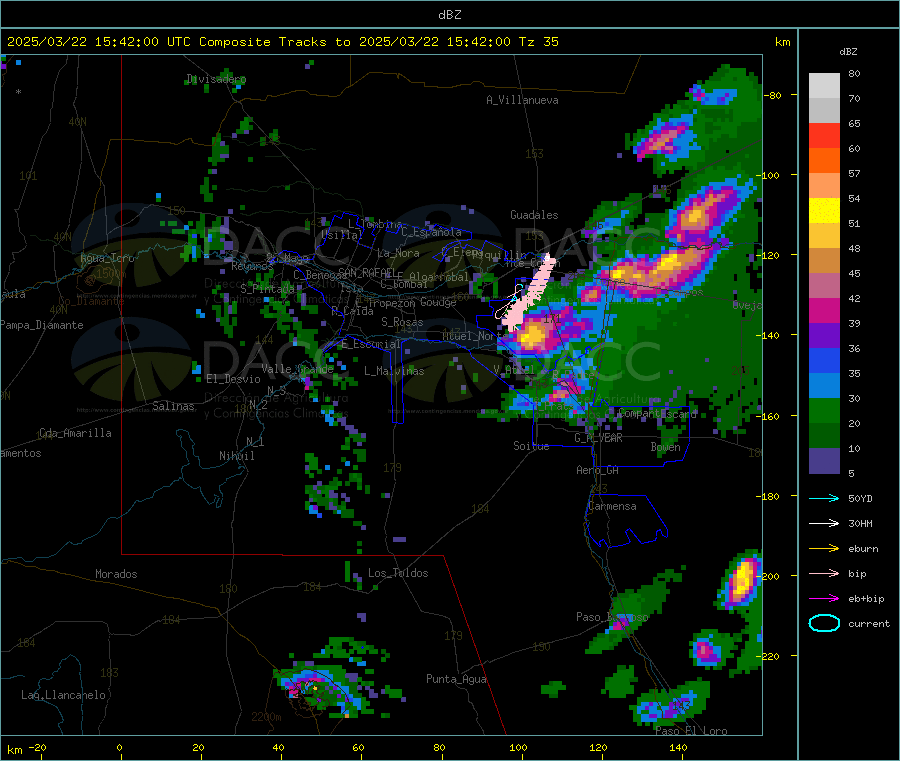Click the El_Desvio place label
900x761 pixels.
pos(234,379)
